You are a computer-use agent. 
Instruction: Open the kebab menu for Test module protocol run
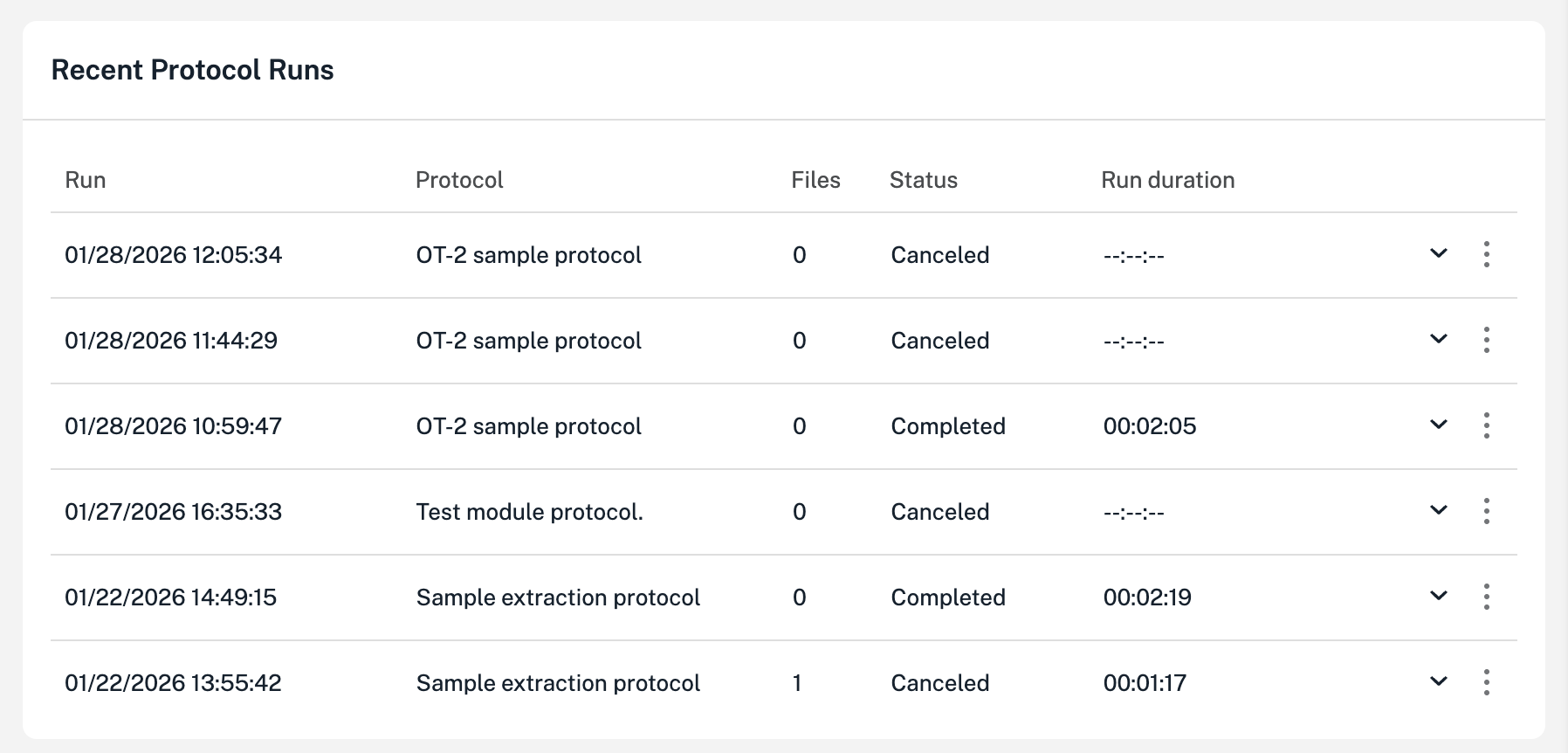(1487, 511)
